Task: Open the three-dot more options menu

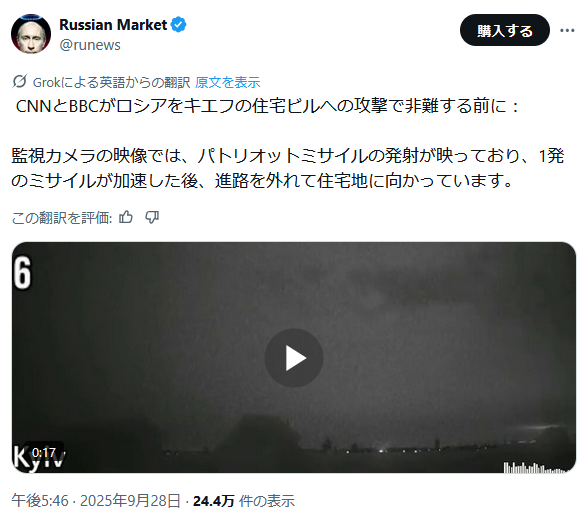Action: (x=567, y=30)
